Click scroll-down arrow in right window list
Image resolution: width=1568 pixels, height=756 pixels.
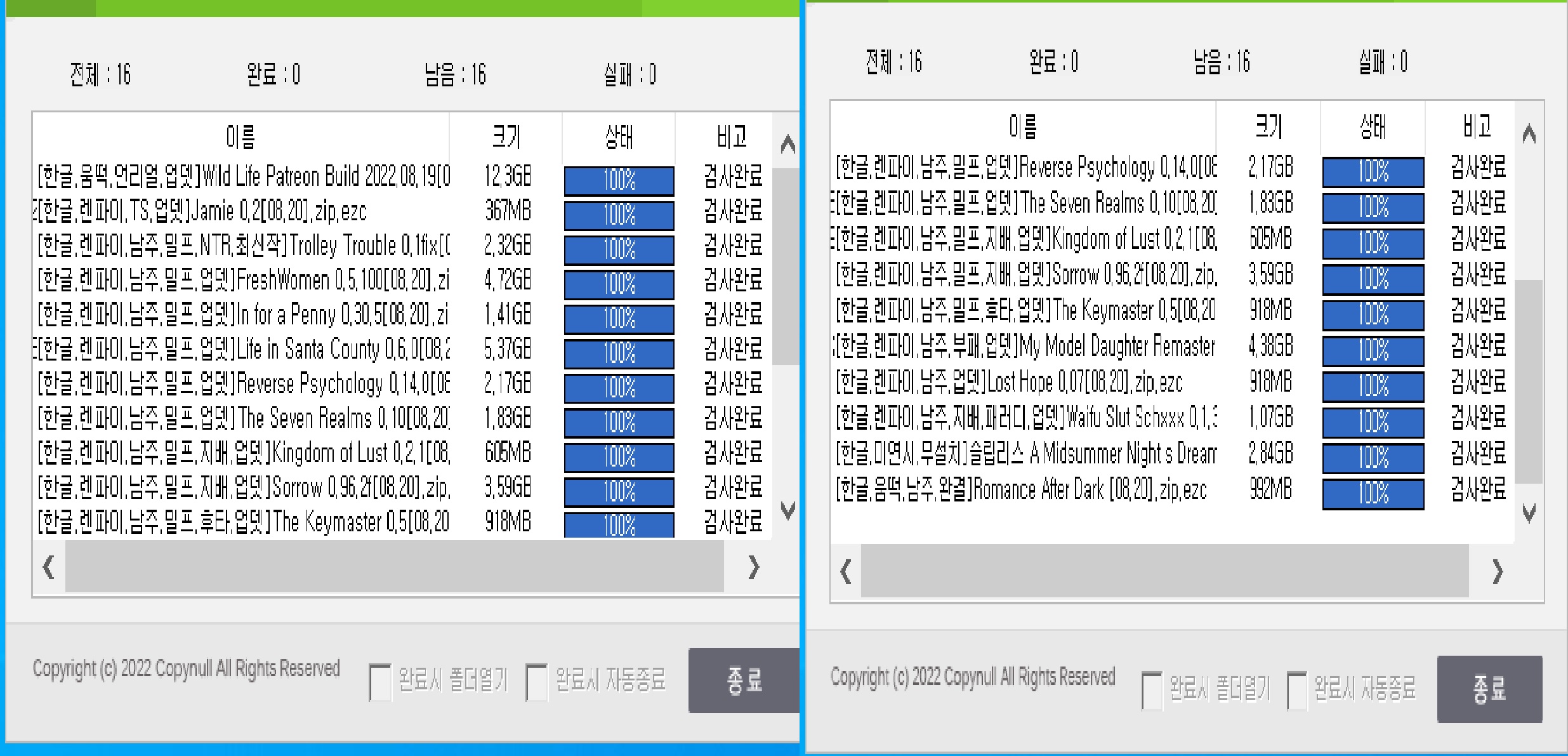[x=1529, y=513]
